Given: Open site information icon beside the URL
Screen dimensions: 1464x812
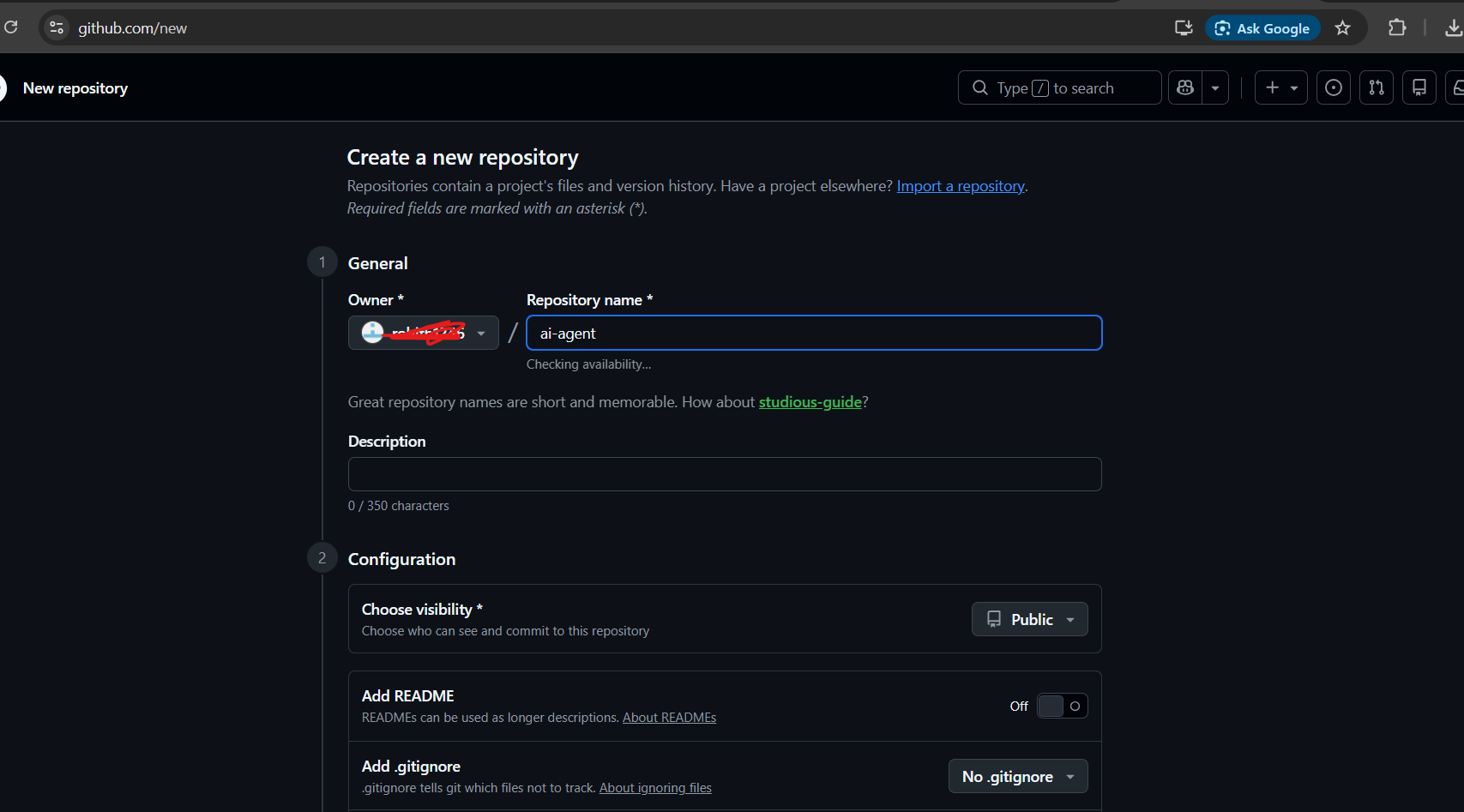Looking at the screenshot, I should tap(57, 27).
